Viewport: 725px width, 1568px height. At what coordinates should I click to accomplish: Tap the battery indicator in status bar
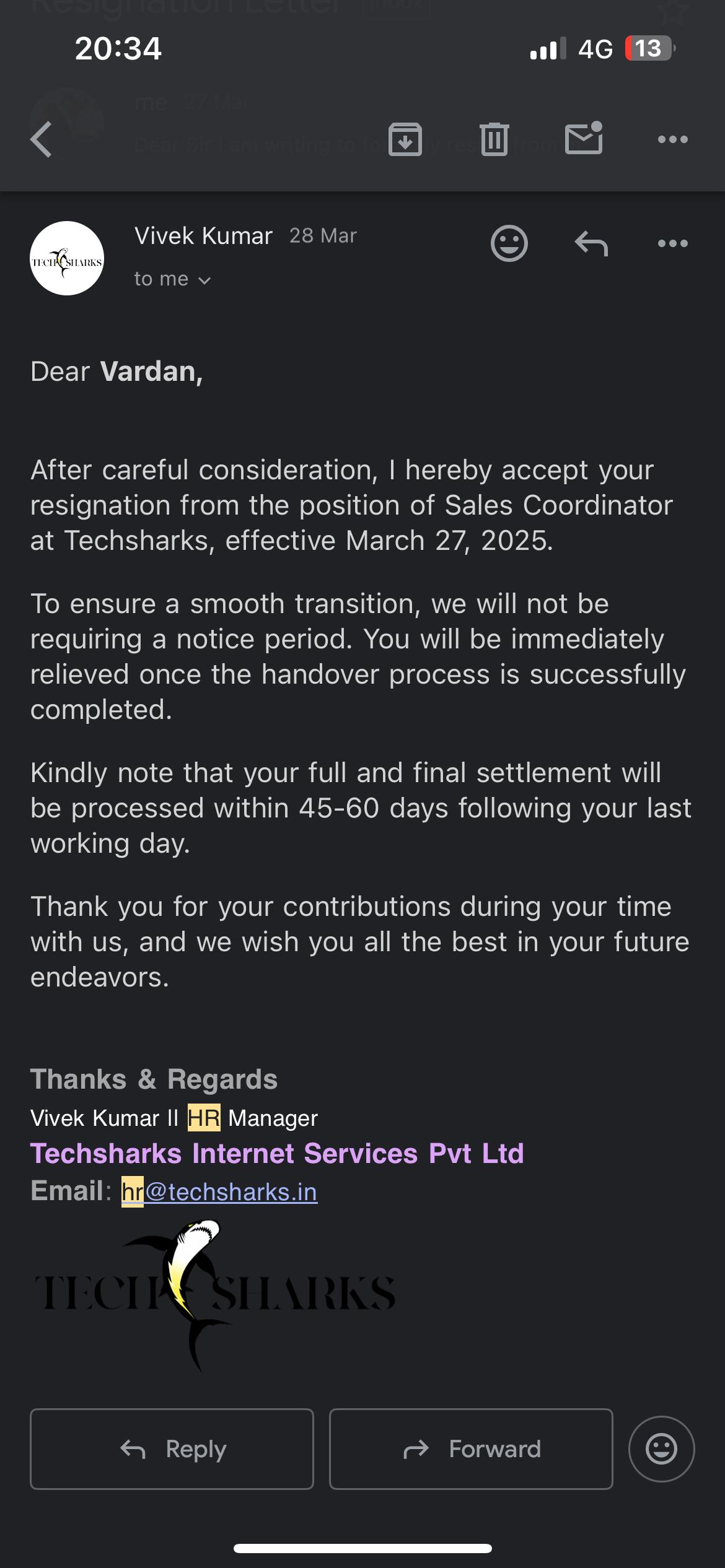click(x=649, y=48)
